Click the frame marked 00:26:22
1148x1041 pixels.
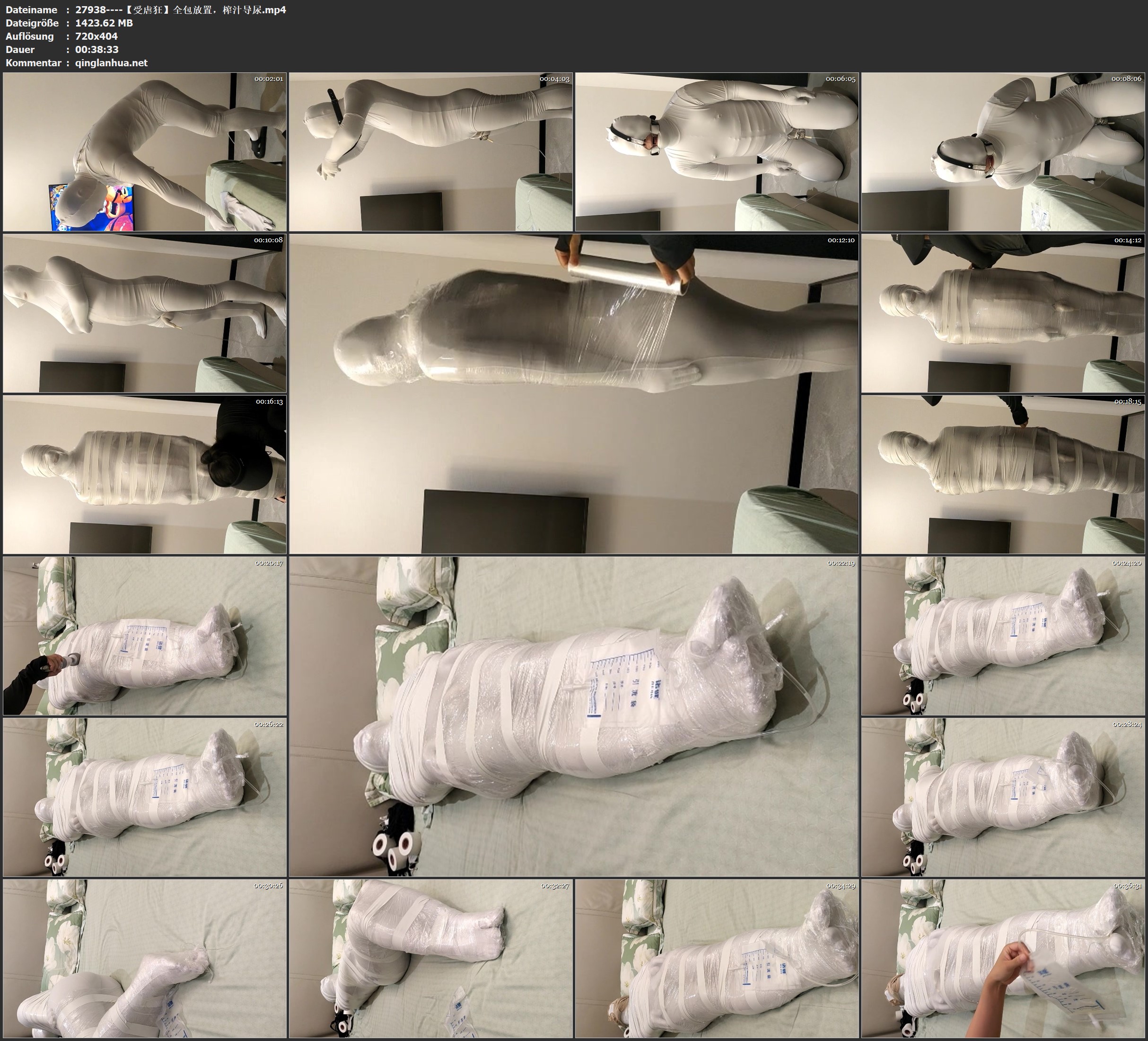pos(145,796)
